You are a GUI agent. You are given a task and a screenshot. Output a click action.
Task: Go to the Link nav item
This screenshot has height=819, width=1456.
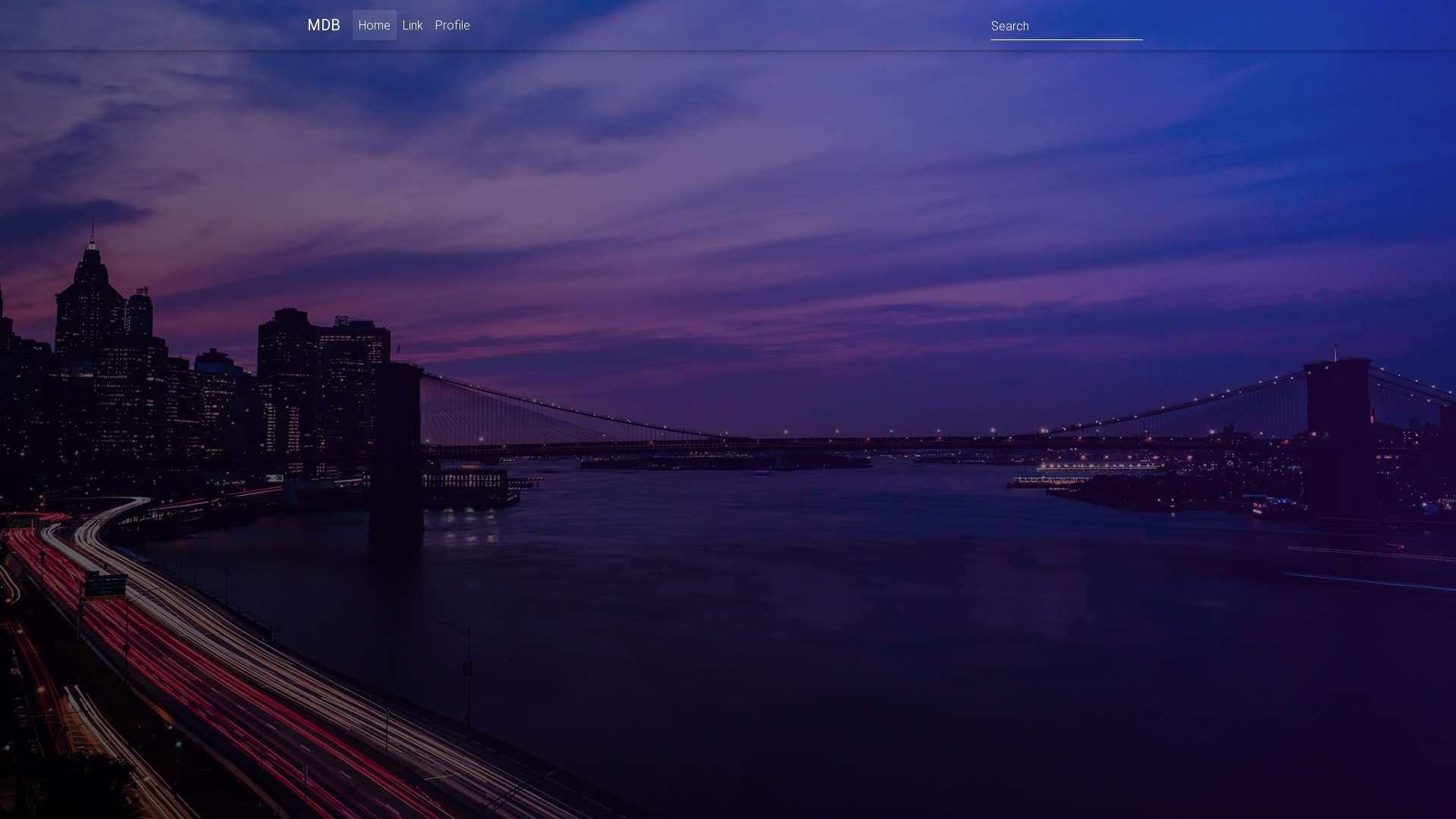click(x=413, y=25)
